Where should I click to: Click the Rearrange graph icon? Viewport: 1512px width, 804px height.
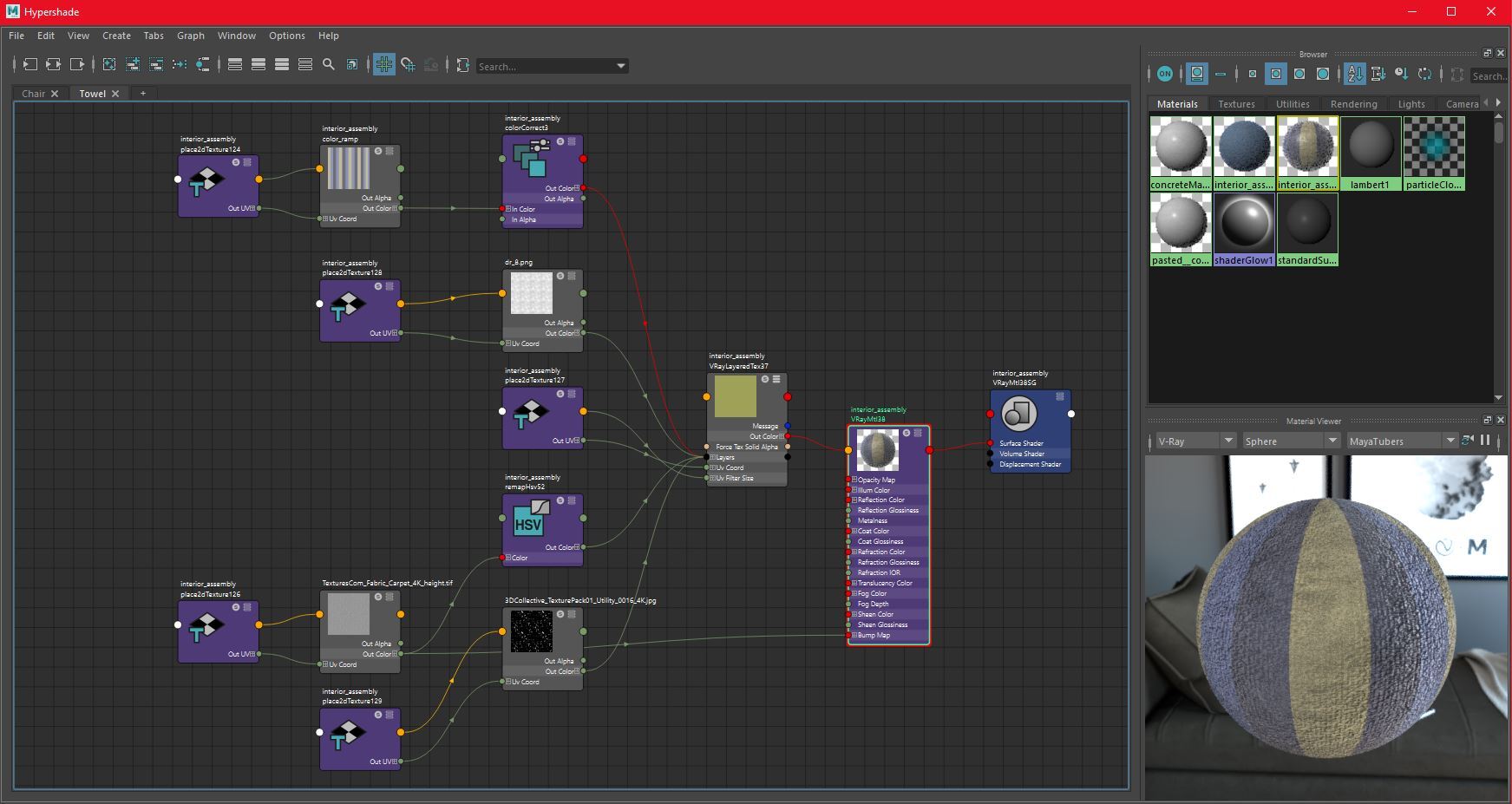pos(180,64)
